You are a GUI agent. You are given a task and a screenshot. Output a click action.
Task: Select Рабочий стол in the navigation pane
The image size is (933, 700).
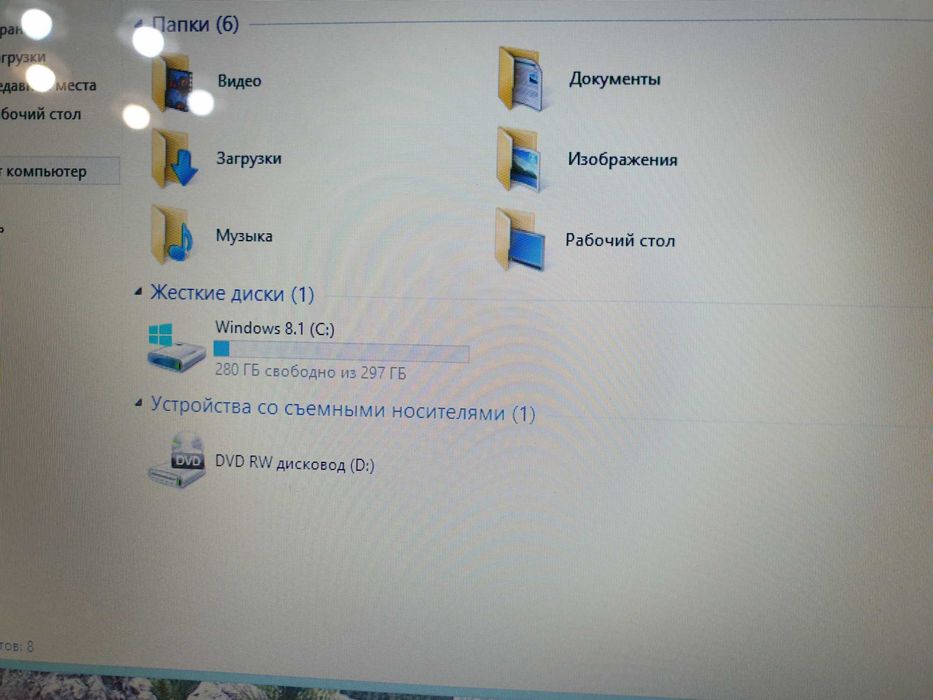click(40, 114)
